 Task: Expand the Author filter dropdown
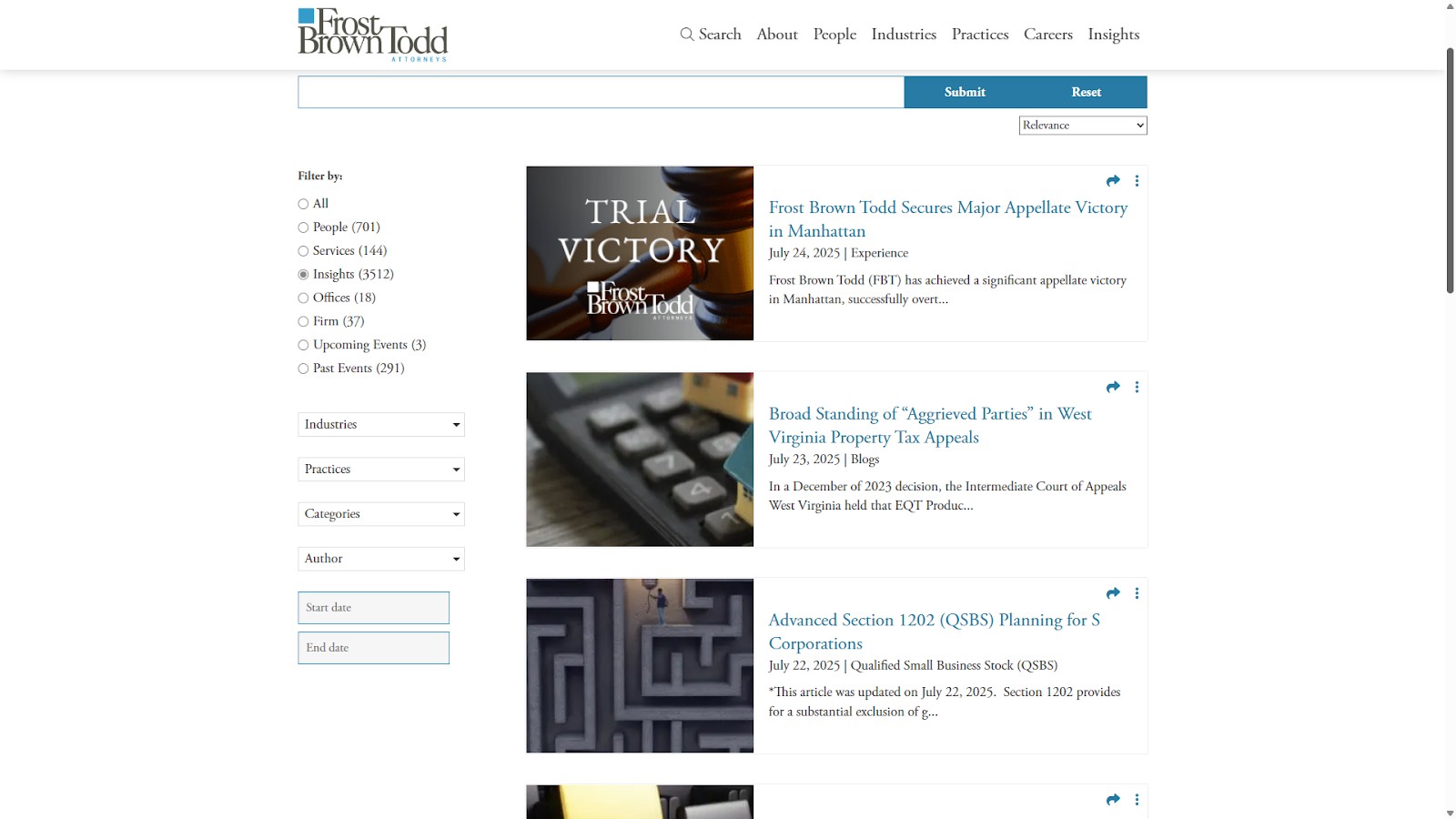pos(381,559)
